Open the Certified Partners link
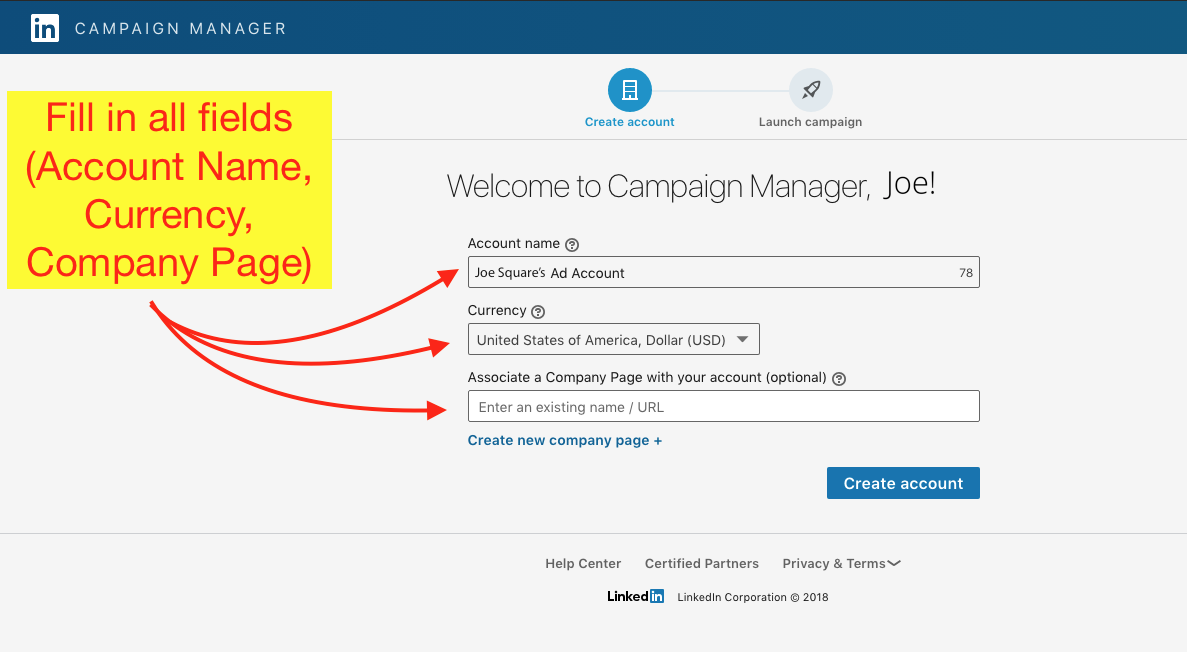The width and height of the screenshot is (1187, 652). pos(702,563)
